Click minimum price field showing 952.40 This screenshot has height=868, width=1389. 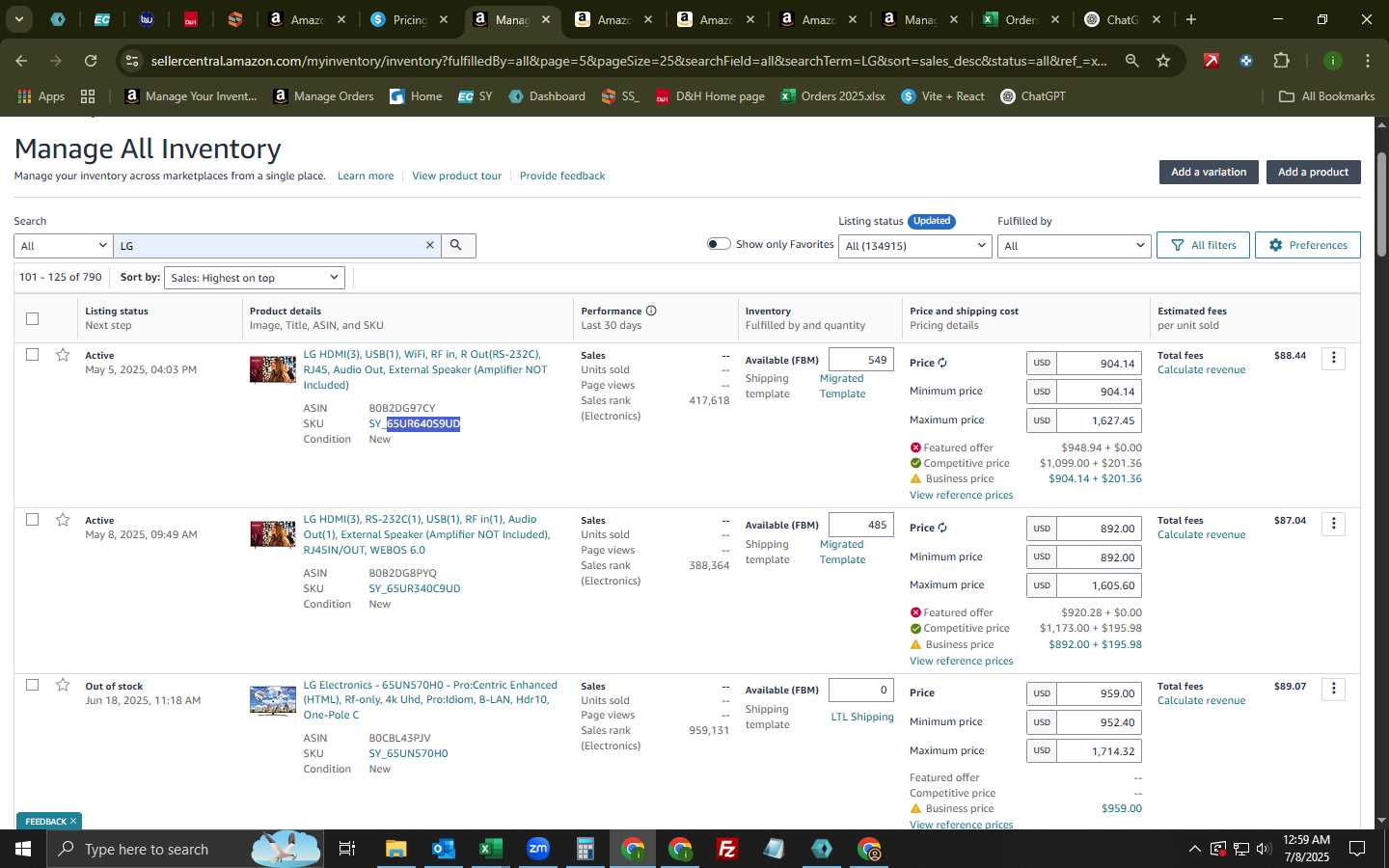(x=1099, y=722)
